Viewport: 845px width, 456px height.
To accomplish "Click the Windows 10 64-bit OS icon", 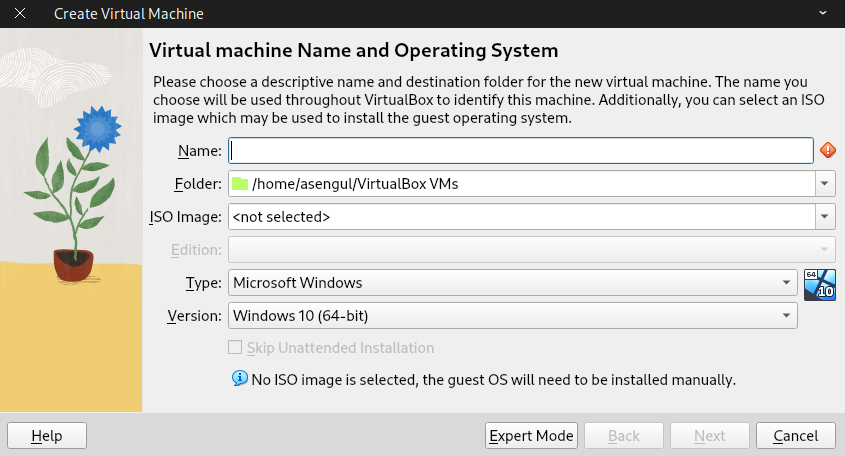I will [x=820, y=285].
